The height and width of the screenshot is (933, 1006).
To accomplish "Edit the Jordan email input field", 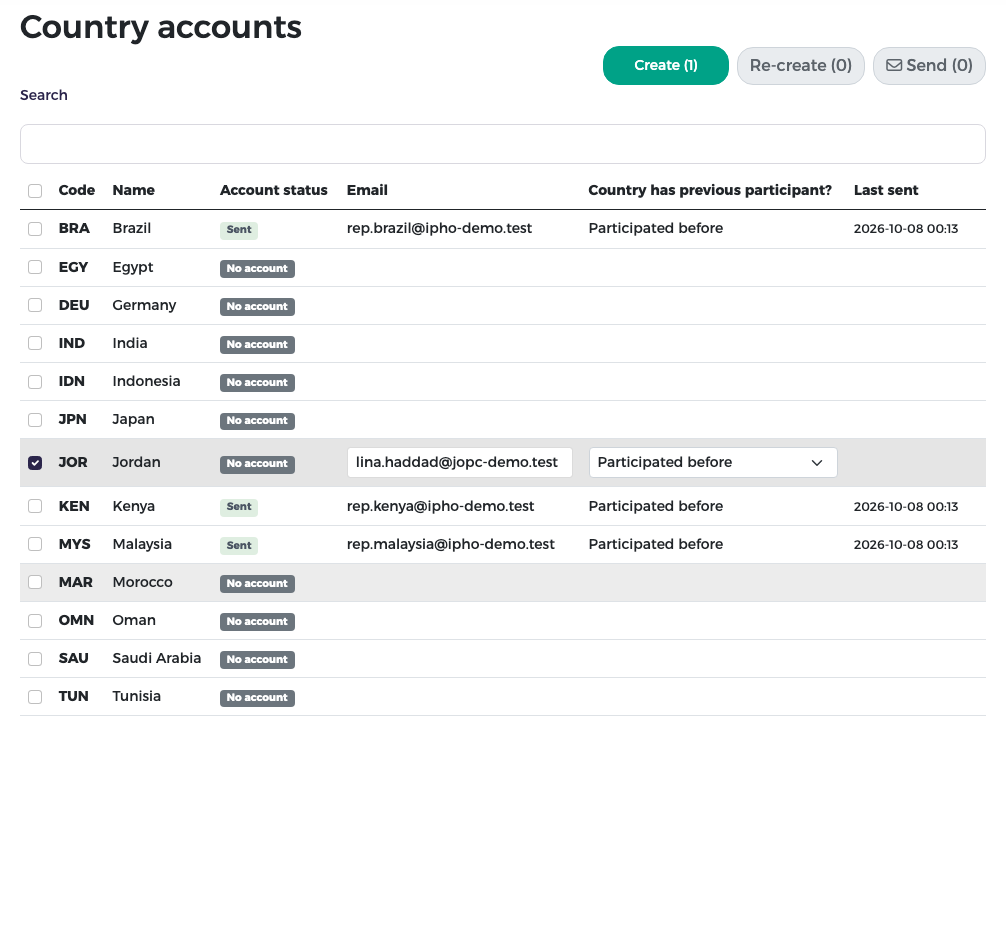I will [459, 463].
